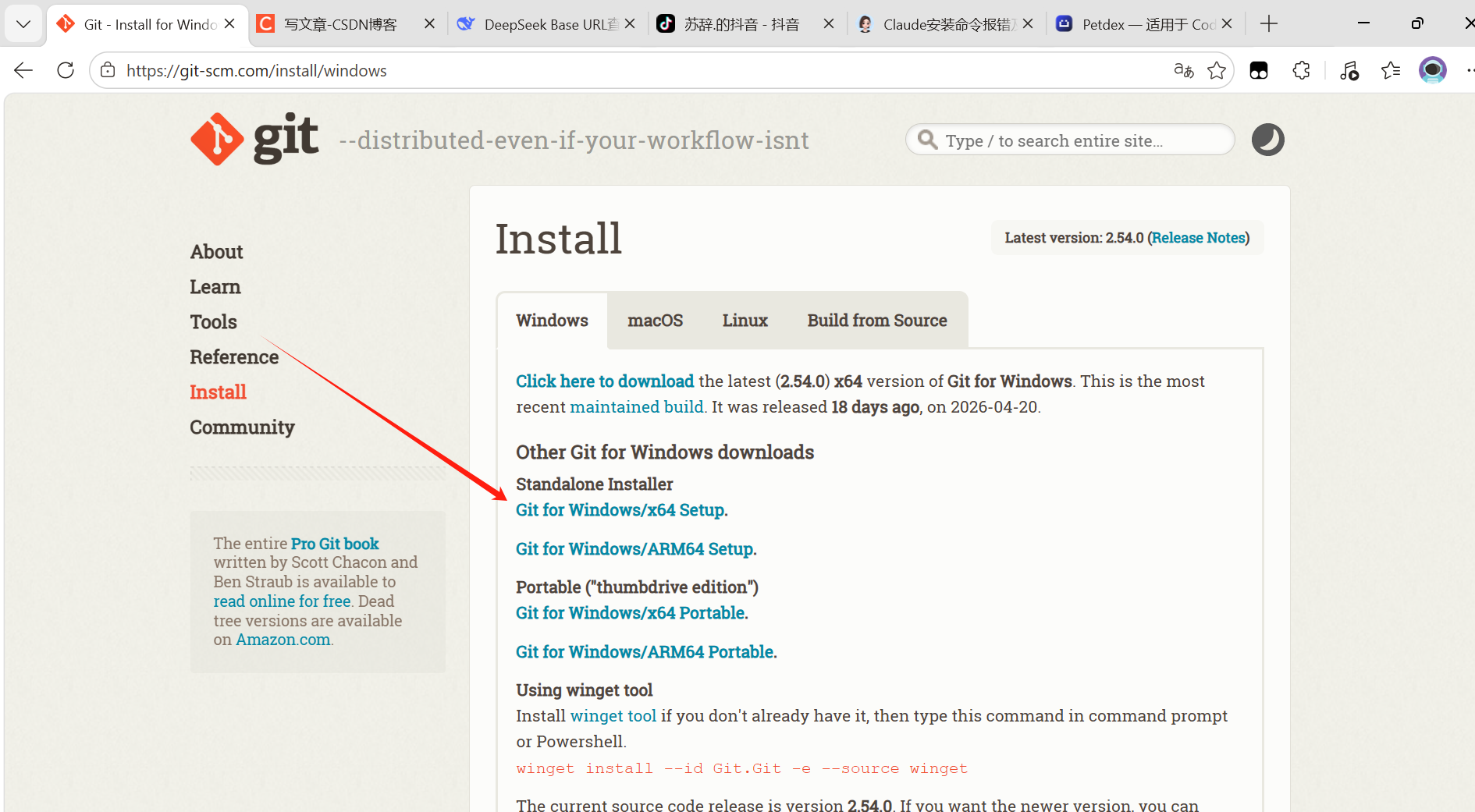Close the Petdex tab
The height and width of the screenshot is (812, 1475).
1227,24
